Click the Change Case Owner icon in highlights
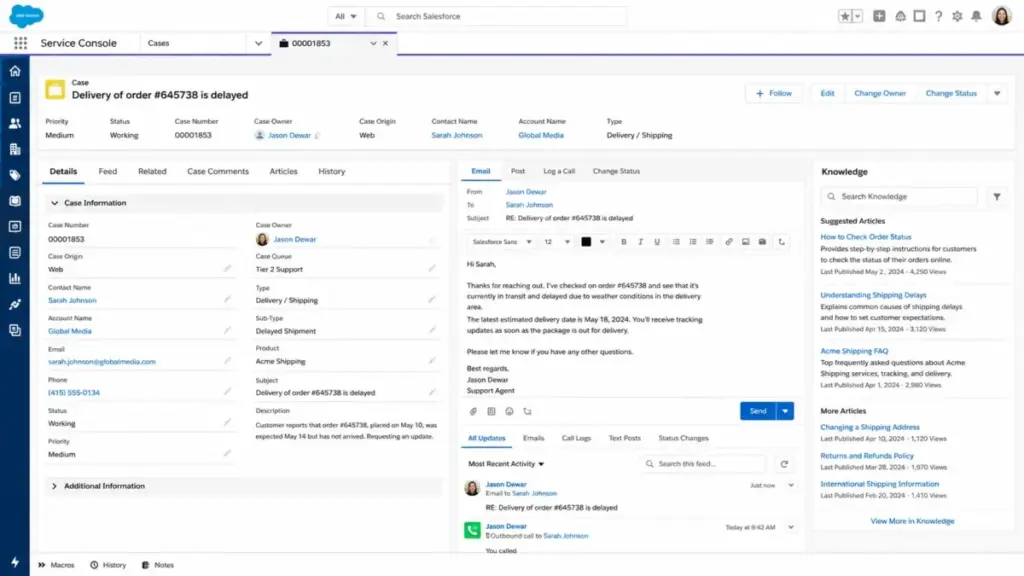Image resolution: width=1024 pixels, height=576 pixels. 317,136
